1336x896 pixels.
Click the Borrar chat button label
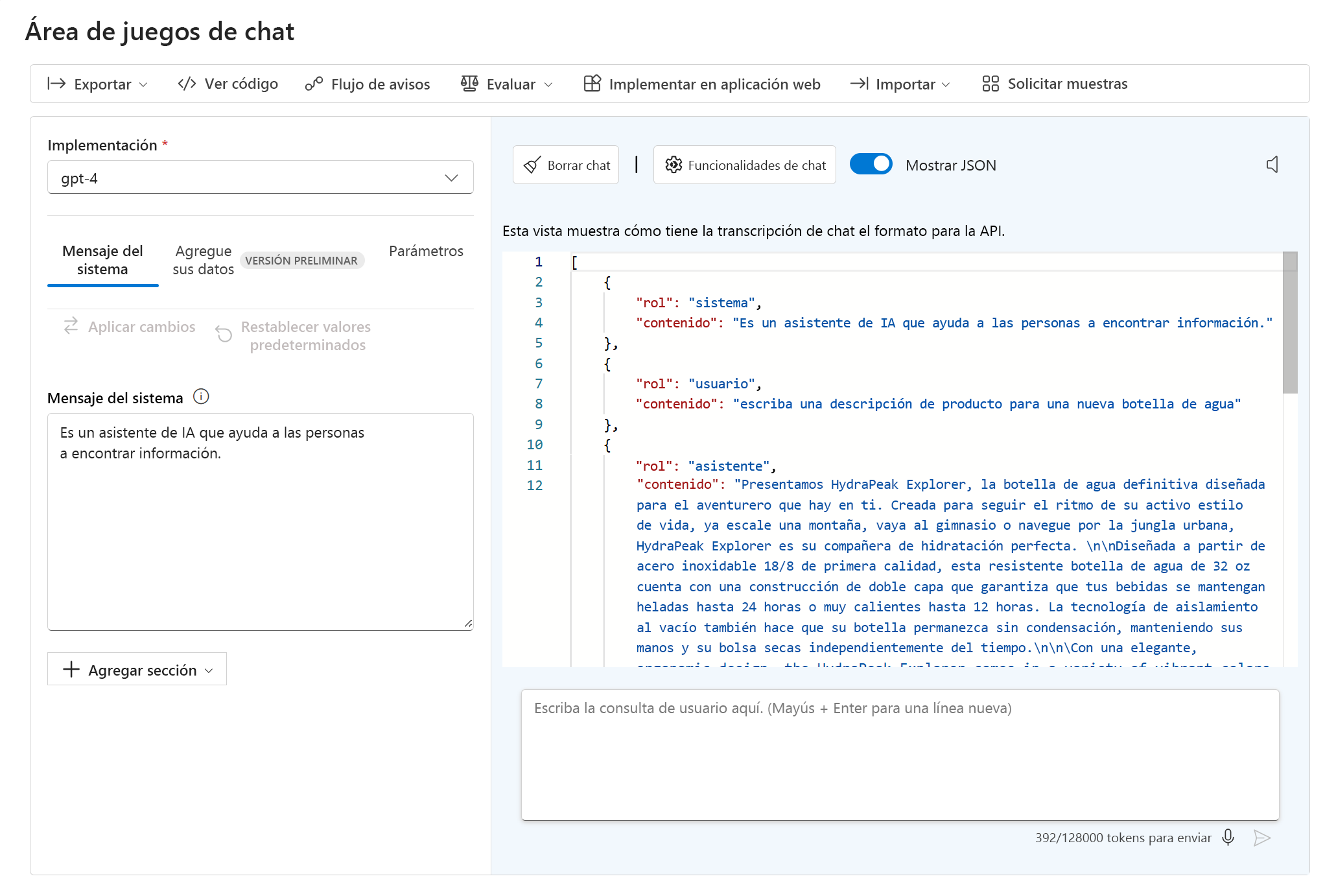coord(579,165)
